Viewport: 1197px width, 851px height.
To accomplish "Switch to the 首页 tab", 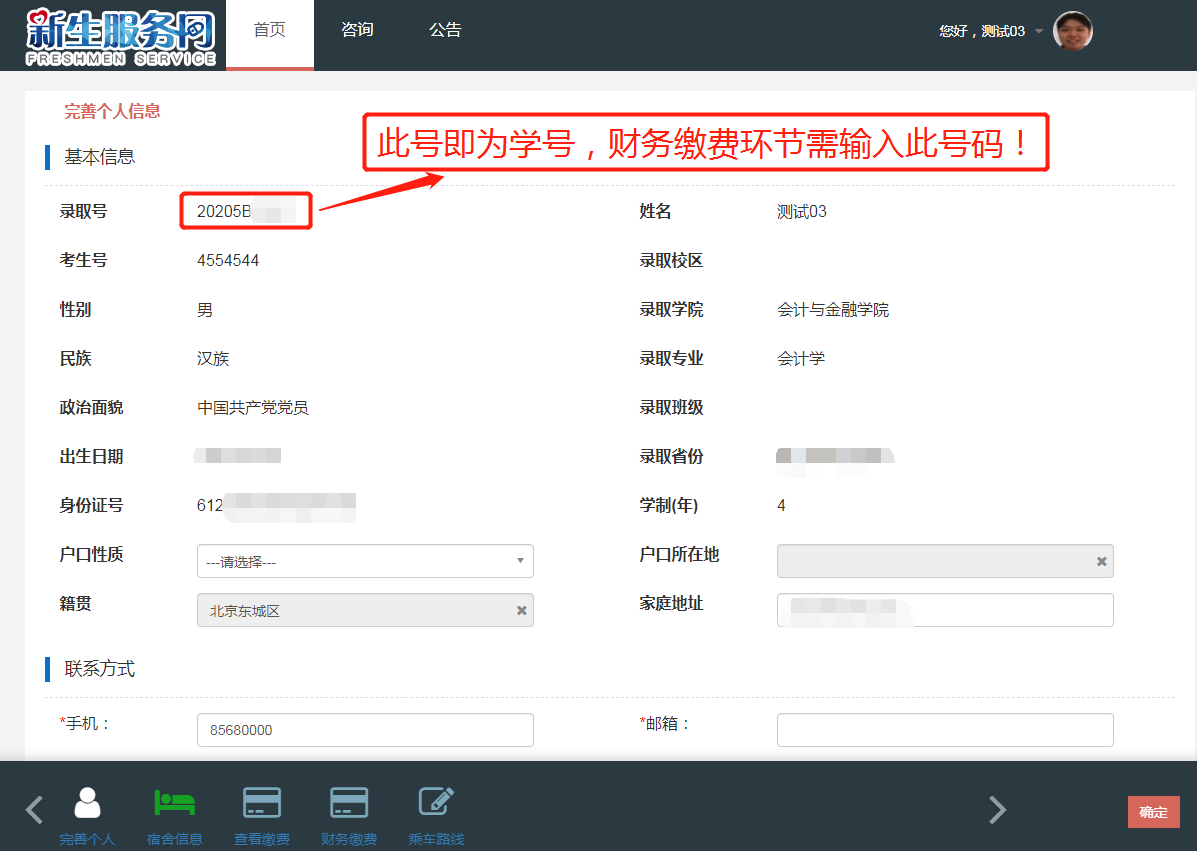I will 269,31.
